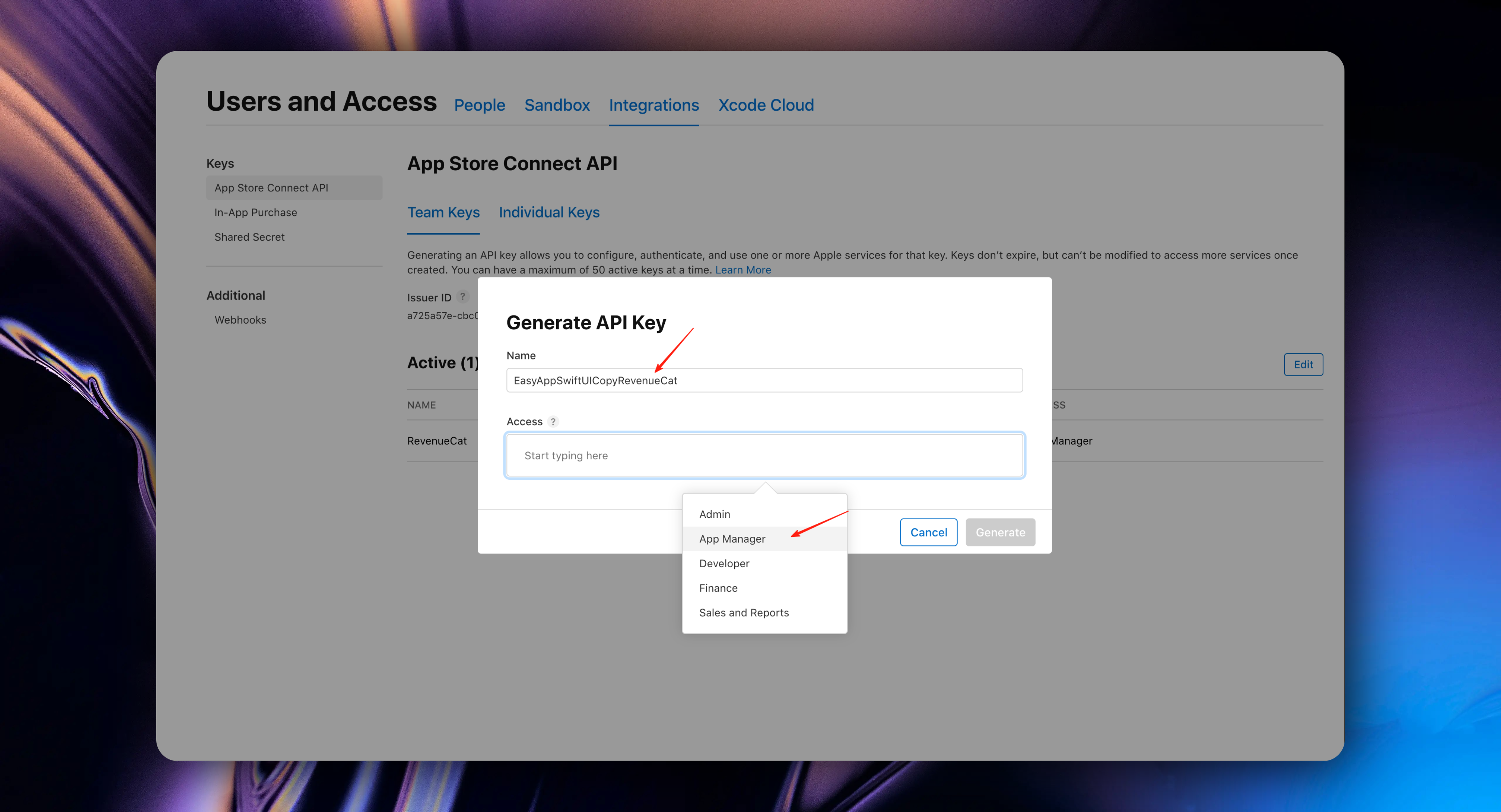
Task: Open In-App Purchase keys in sidebar
Action: click(x=255, y=212)
